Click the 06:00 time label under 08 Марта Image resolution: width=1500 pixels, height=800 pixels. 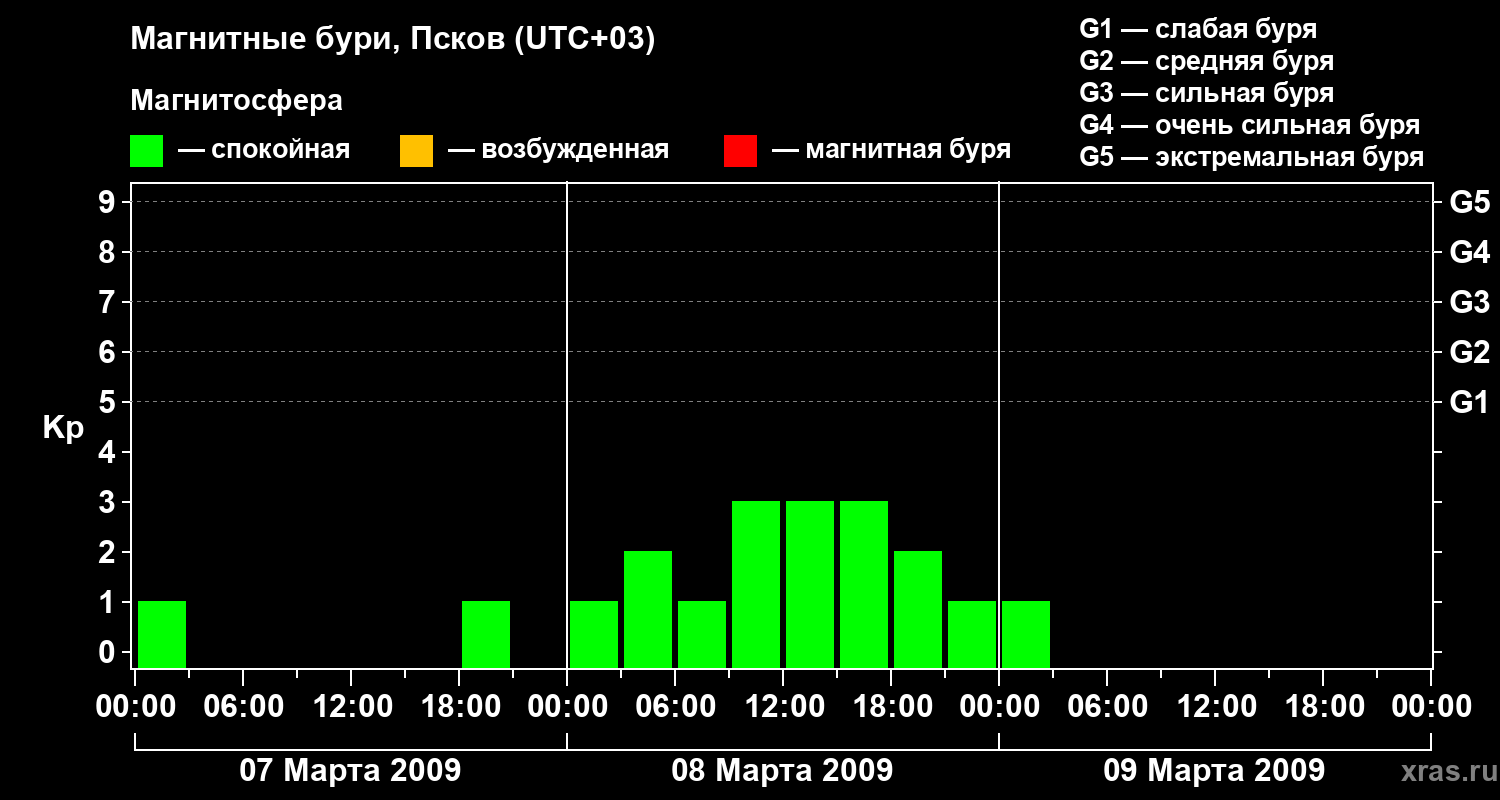tap(675, 707)
